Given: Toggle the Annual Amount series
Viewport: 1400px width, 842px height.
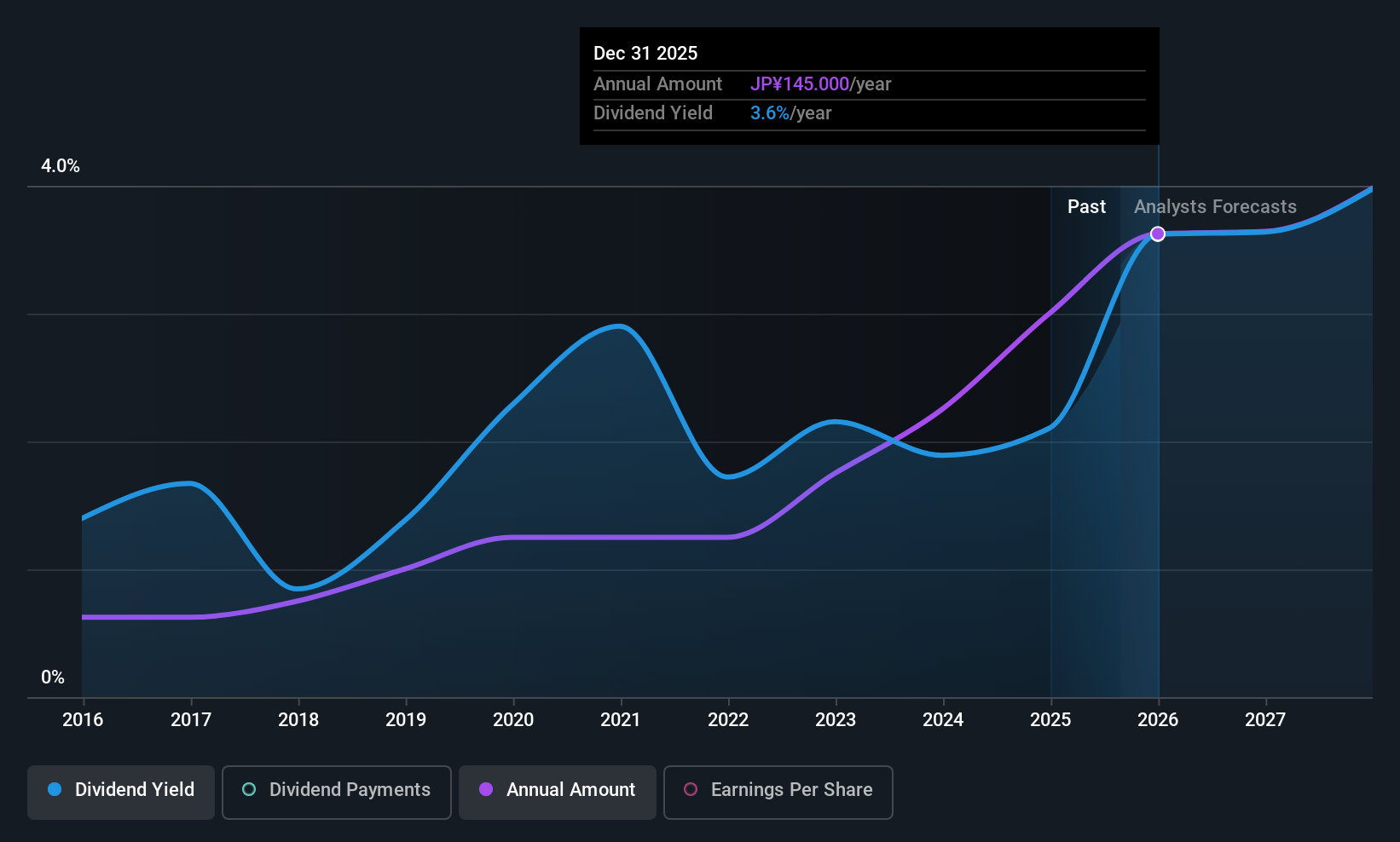Looking at the screenshot, I should point(558,792).
